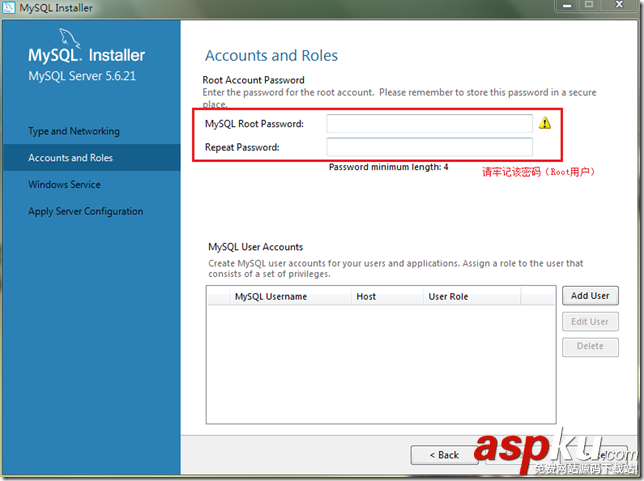Screen dimensions: 644x481
Task: Minimize the MySQL Installer window
Action: (x=567, y=5)
